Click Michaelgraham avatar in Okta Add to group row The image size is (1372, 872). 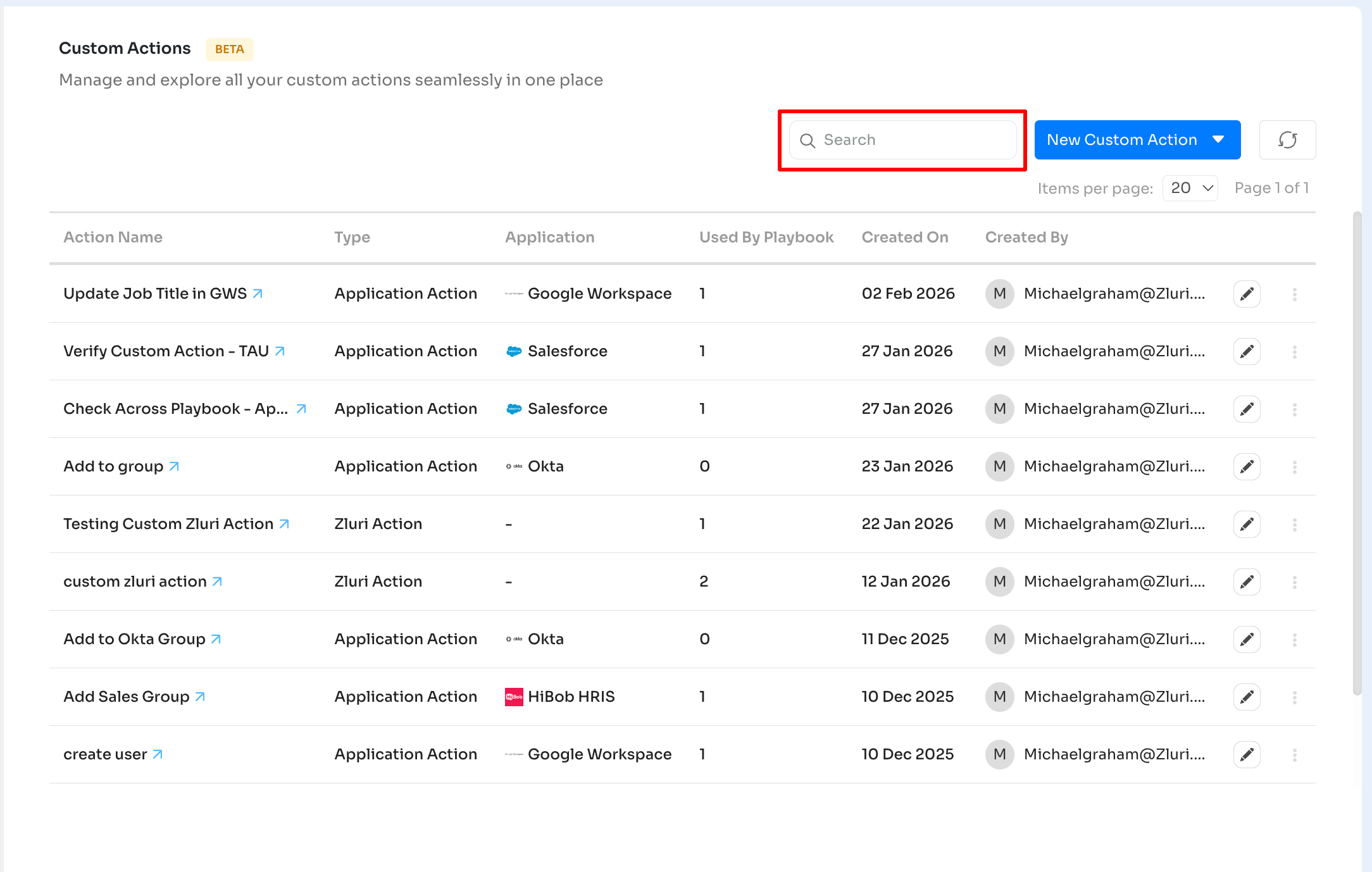(x=999, y=466)
